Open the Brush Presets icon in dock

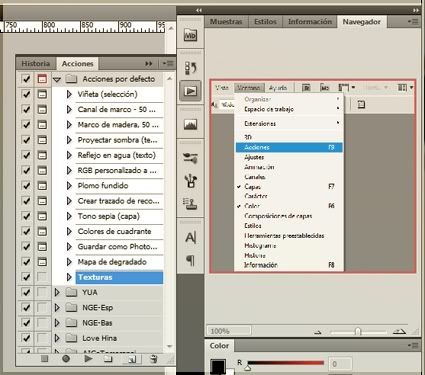190,158
